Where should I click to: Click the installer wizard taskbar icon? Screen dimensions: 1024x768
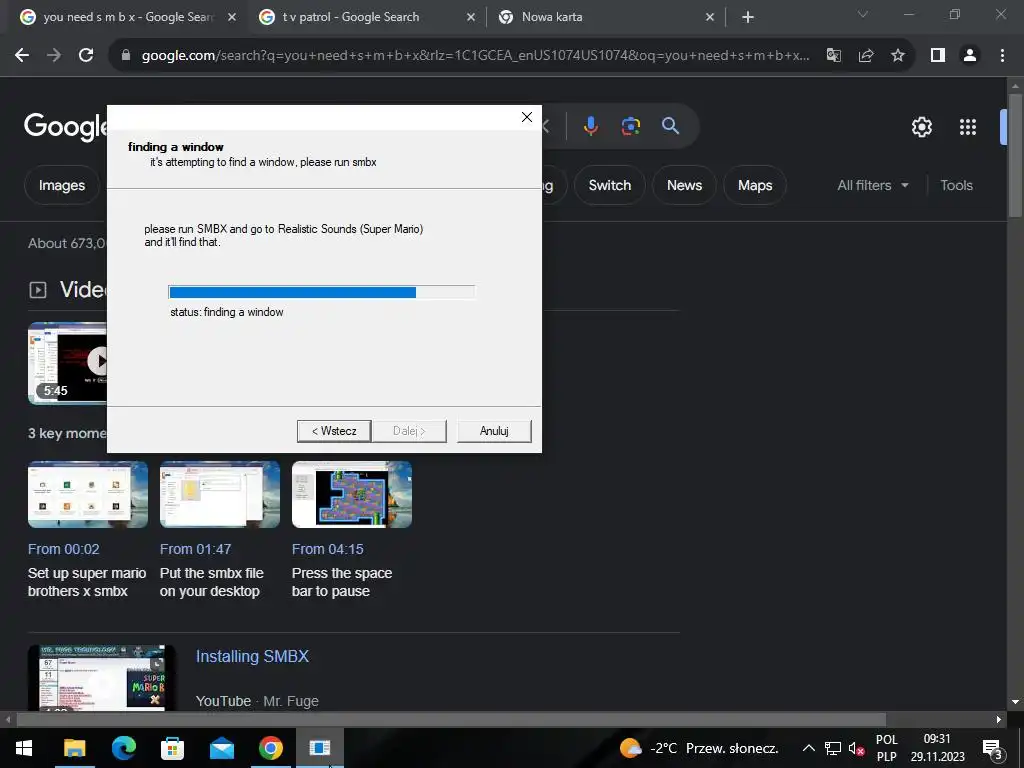(320, 748)
